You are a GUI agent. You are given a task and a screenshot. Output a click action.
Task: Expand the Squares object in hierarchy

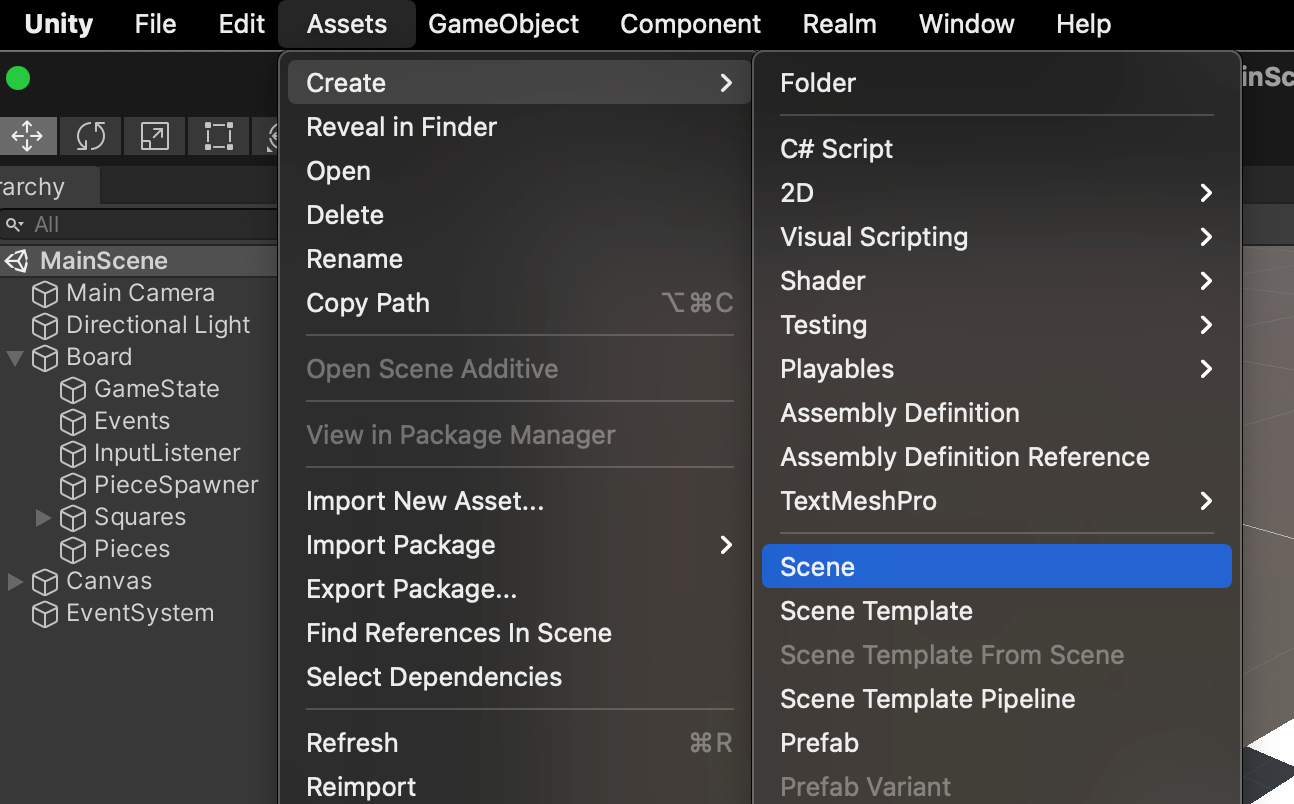(43, 518)
